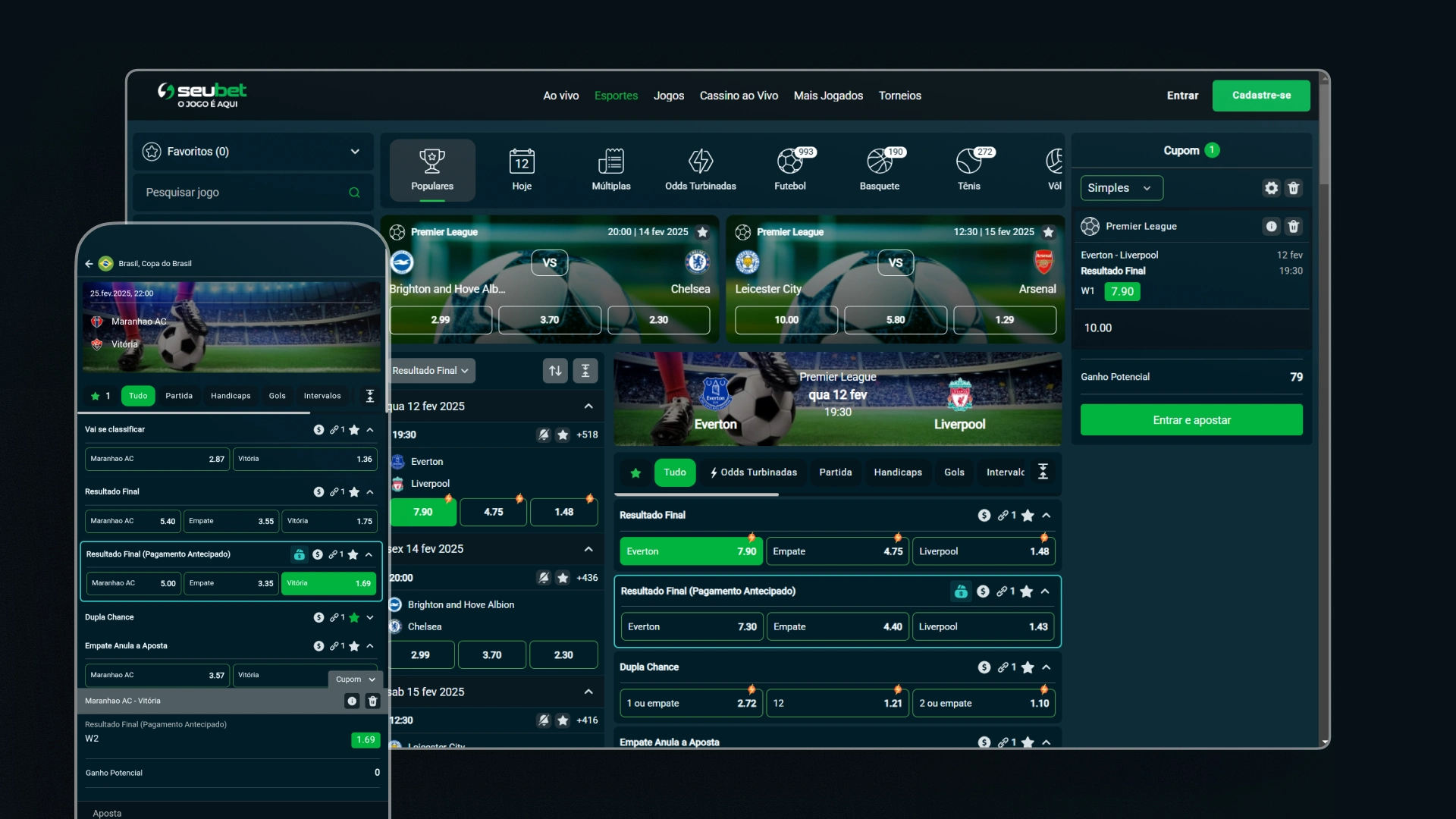Toggle notification bell for 19:30 Everton match
1456x819 pixels.
pyautogui.click(x=543, y=435)
